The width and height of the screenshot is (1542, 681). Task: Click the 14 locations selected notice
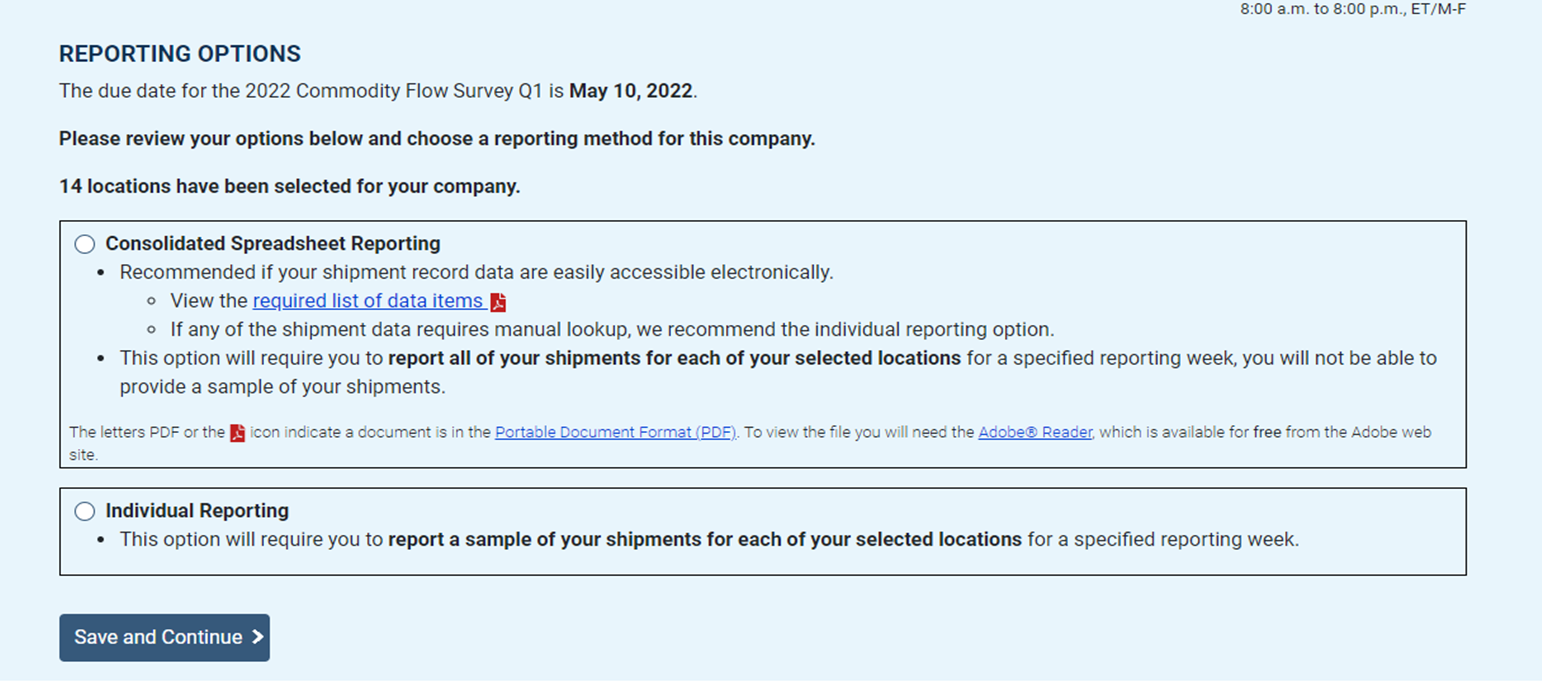point(289,186)
